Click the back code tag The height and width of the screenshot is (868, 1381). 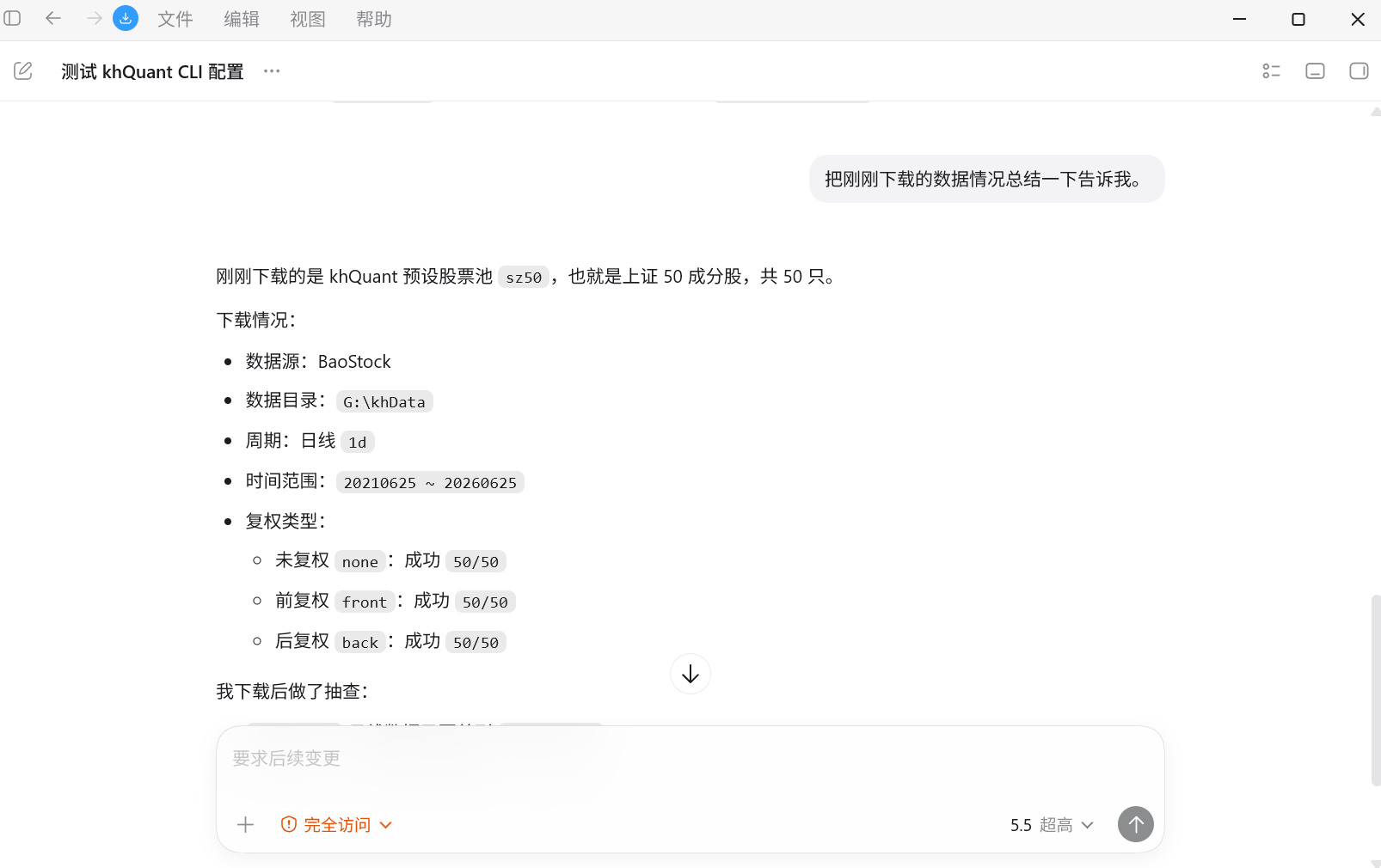tap(360, 643)
